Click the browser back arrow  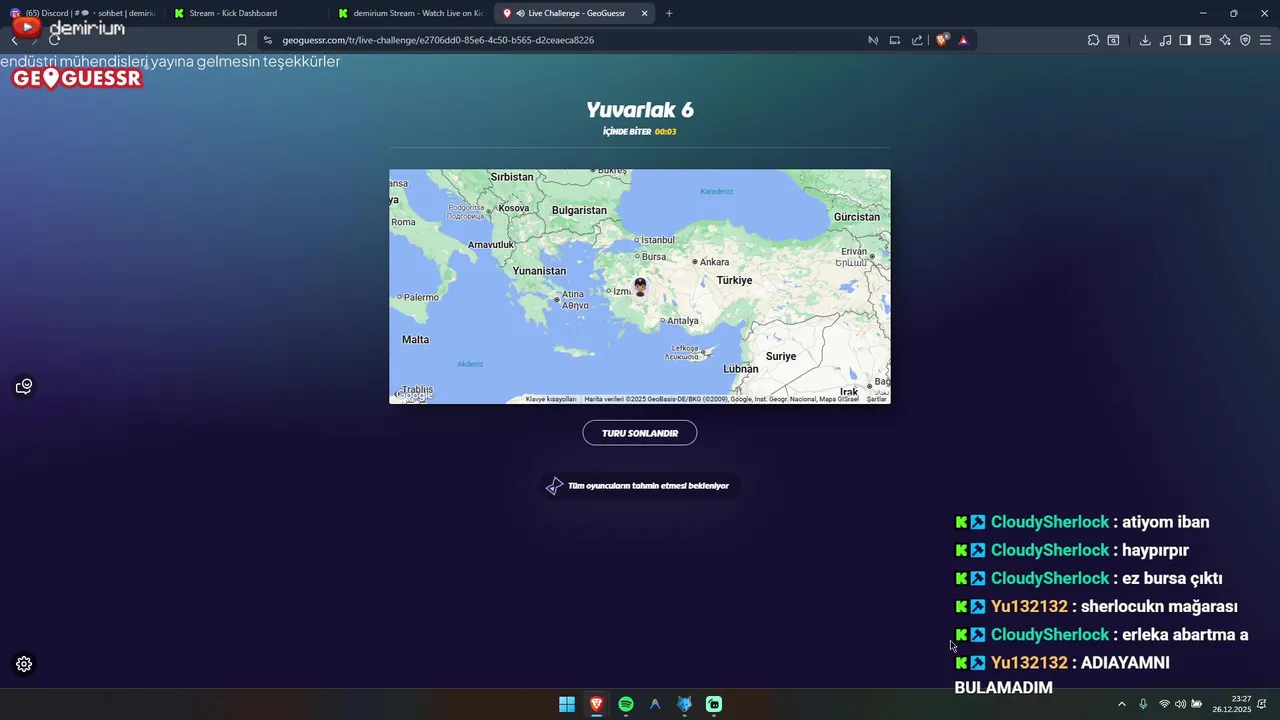click(14, 40)
